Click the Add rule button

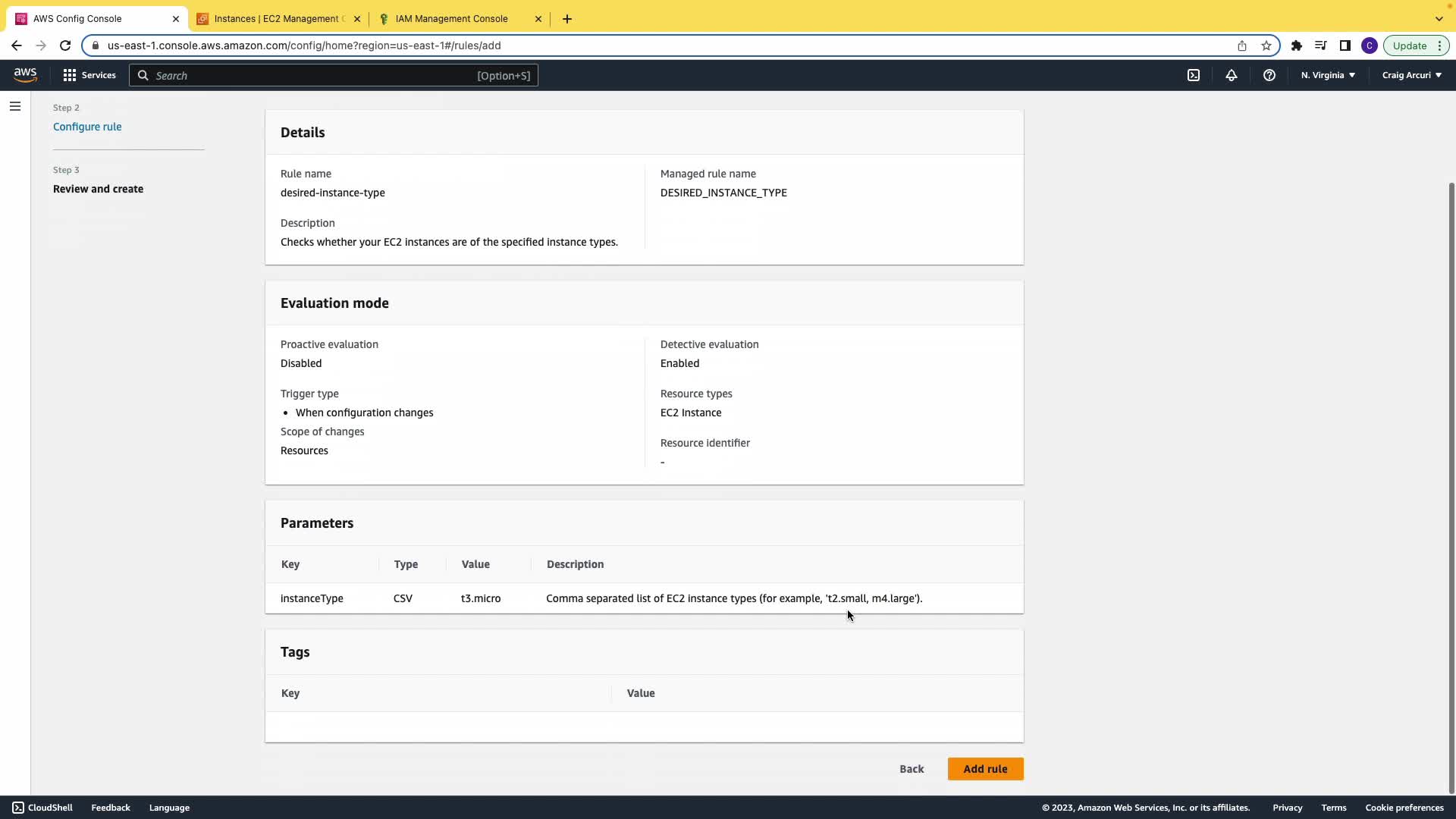click(985, 769)
